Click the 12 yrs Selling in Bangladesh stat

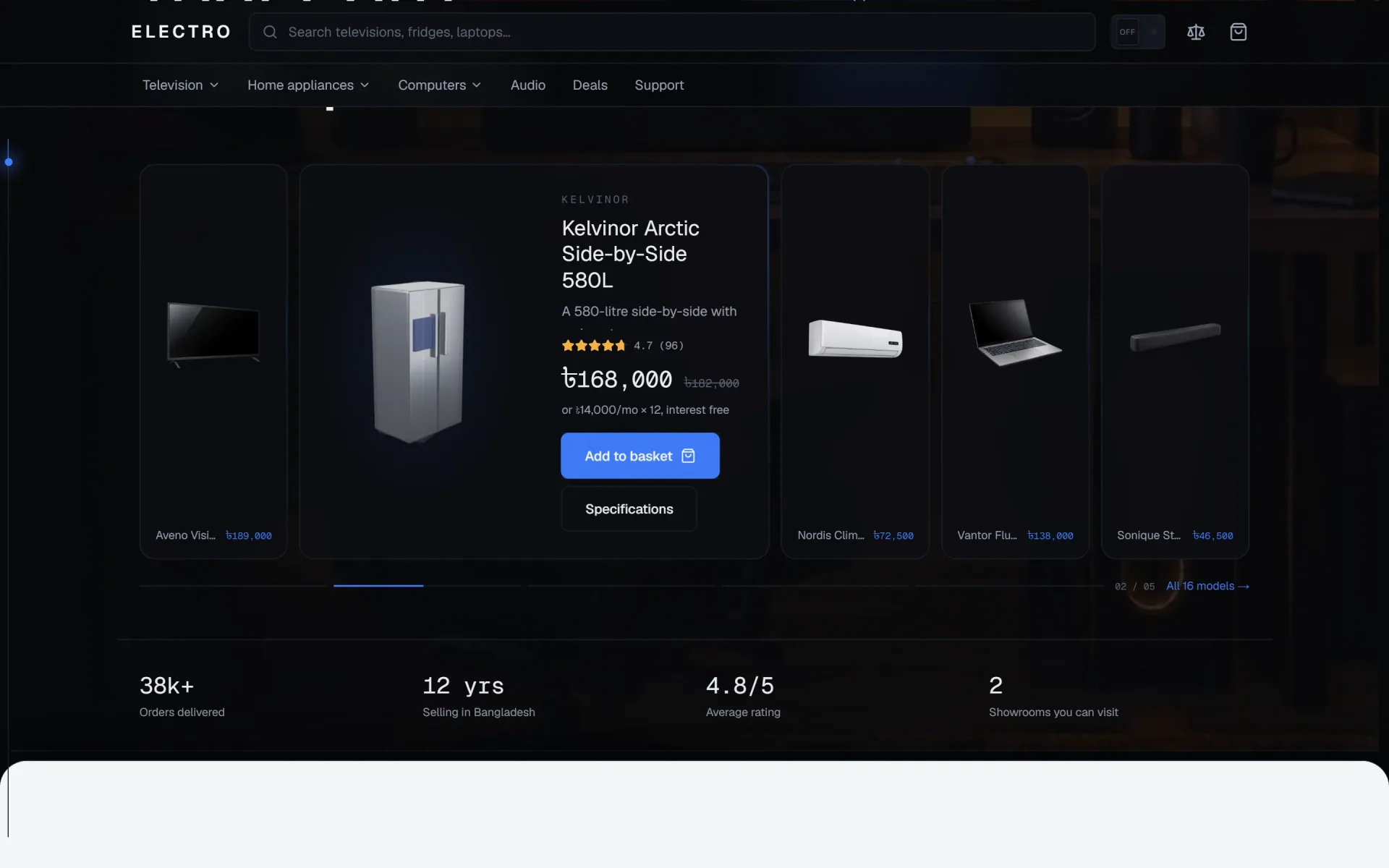tap(479, 696)
